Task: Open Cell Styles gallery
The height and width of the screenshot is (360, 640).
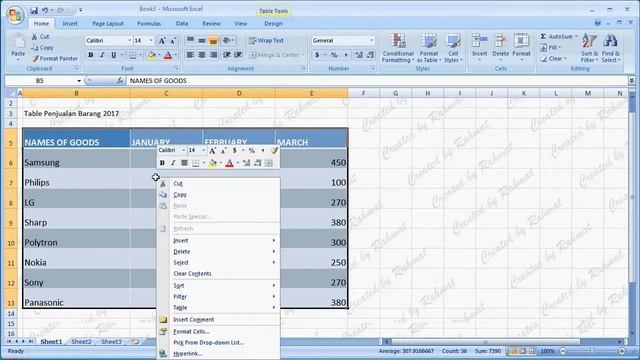Action: tap(453, 48)
